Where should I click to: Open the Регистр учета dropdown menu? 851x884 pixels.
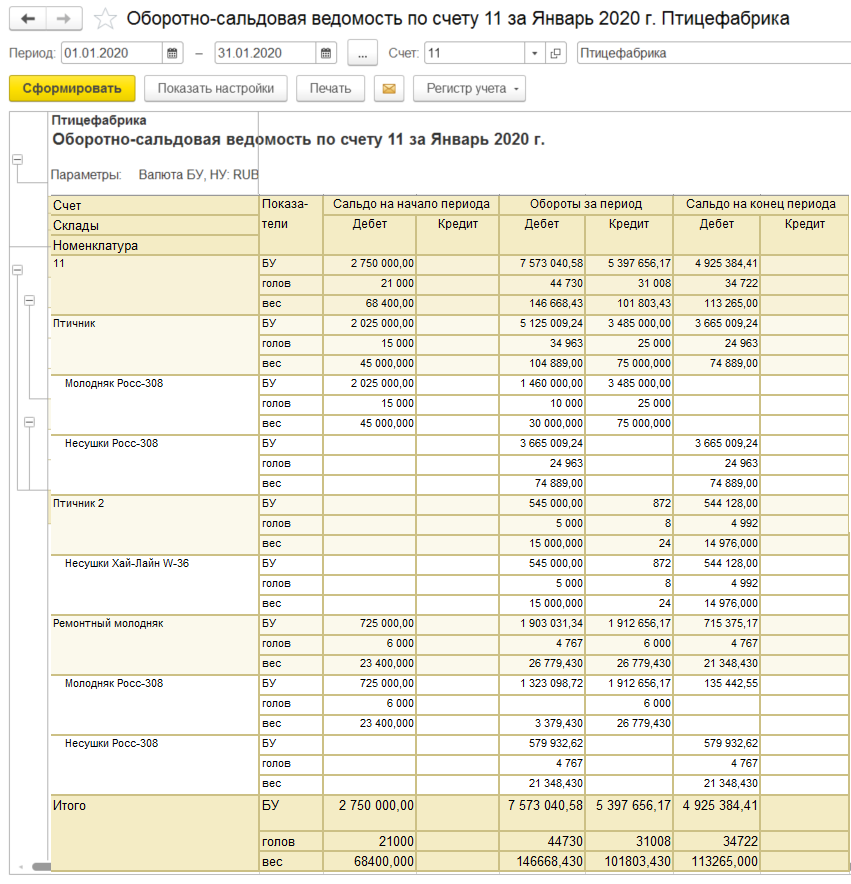[468, 89]
